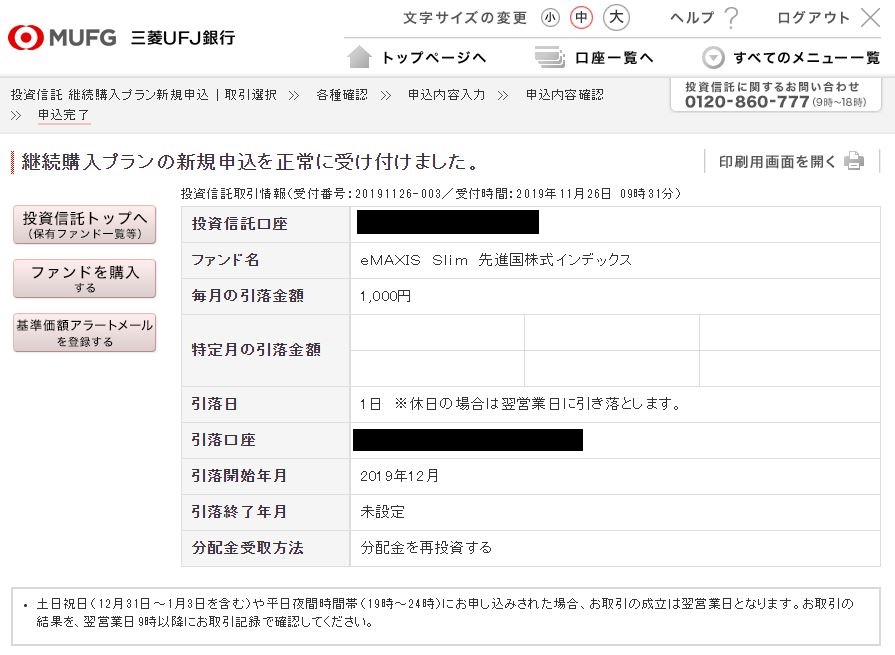
Task: Click 分配金を再投資する value
Action: (x=426, y=548)
